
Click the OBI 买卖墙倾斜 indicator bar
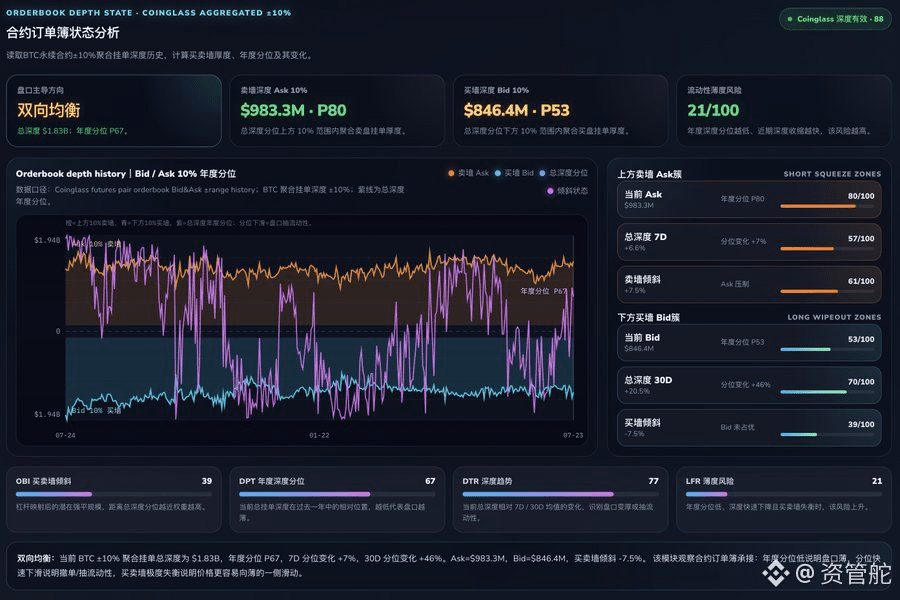pos(114,494)
